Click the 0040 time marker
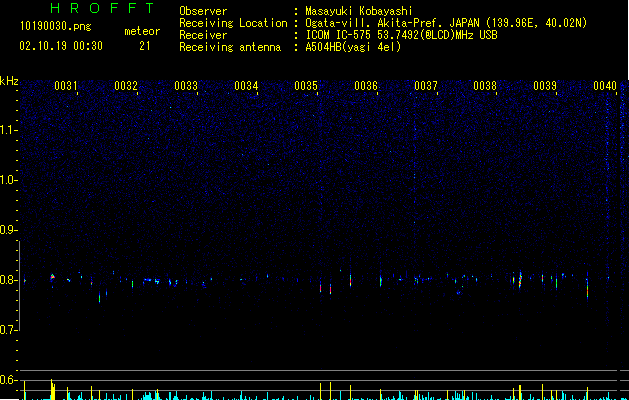Viewport: 629px width, 400px height. tap(605, 86)
